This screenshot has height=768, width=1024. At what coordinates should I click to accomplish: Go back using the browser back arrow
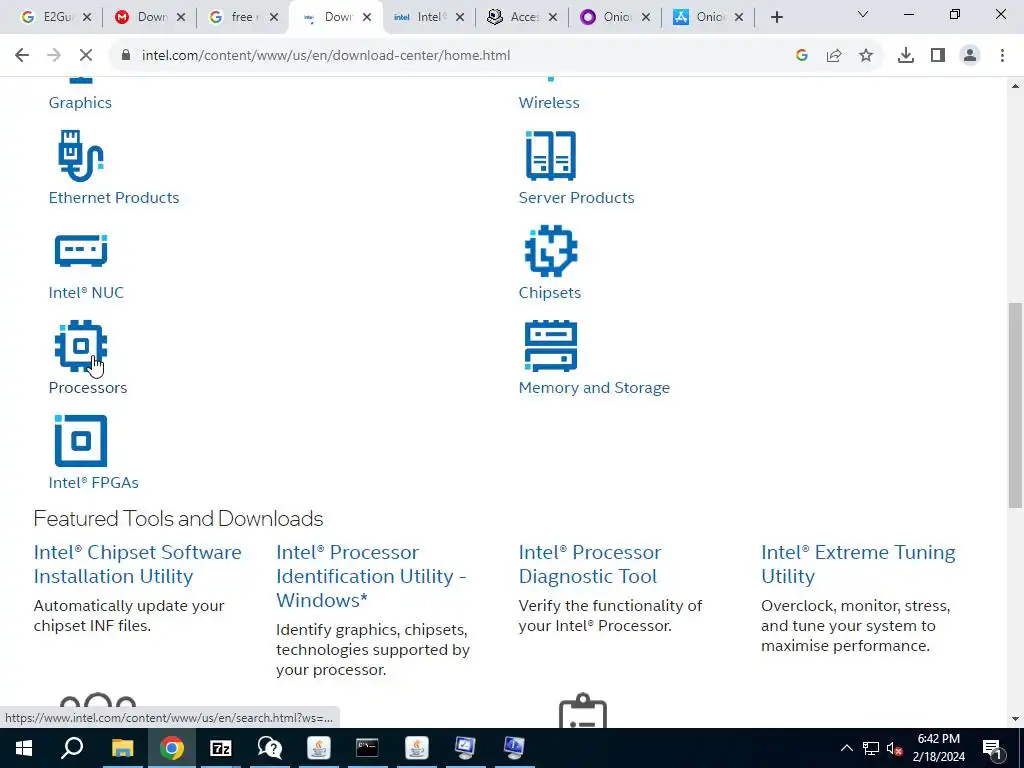click(x=22, y=56)
